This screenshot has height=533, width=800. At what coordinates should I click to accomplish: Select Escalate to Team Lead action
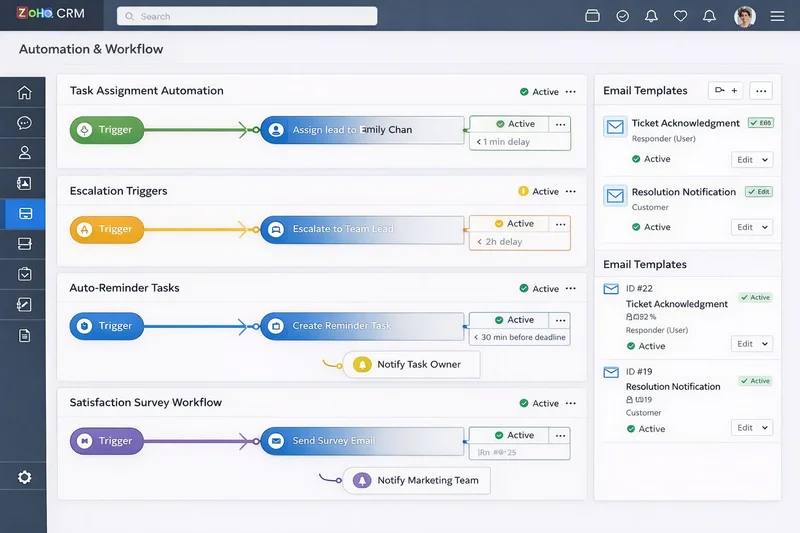coord(362,229)
